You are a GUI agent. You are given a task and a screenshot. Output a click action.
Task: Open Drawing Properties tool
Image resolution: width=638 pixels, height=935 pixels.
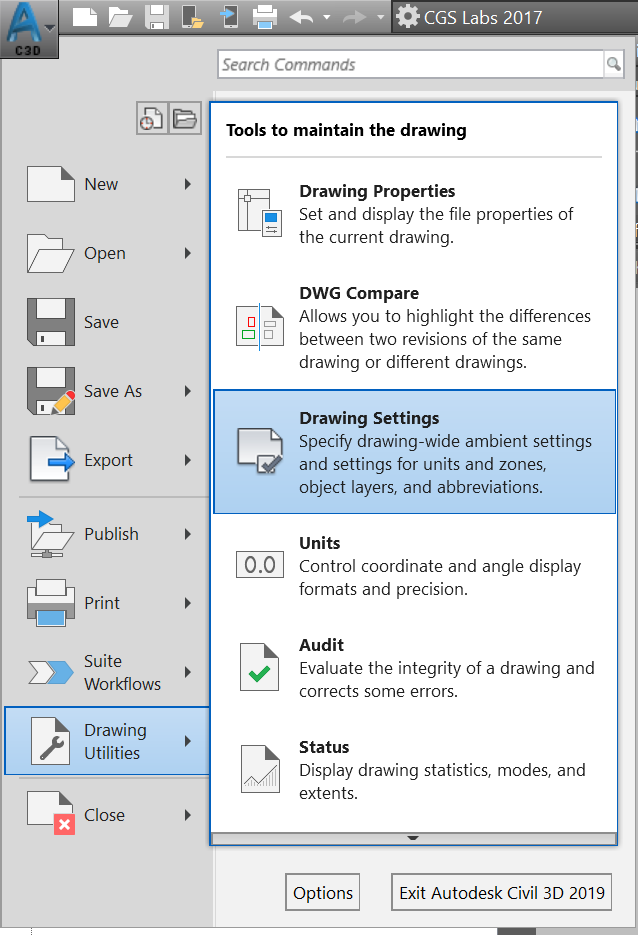click(414, 213)
